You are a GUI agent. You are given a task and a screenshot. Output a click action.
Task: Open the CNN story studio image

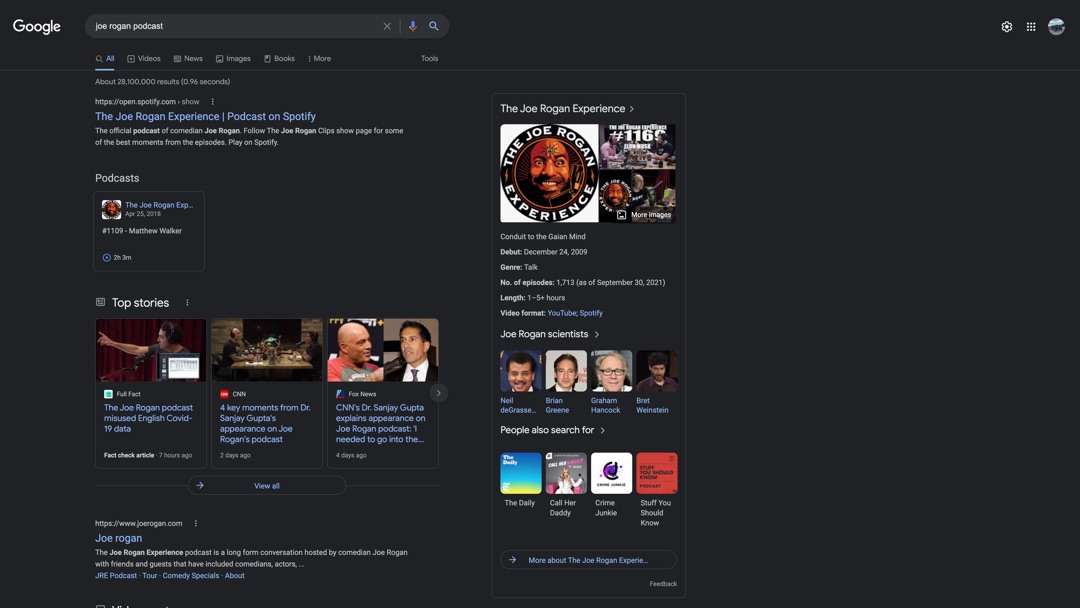267,350
